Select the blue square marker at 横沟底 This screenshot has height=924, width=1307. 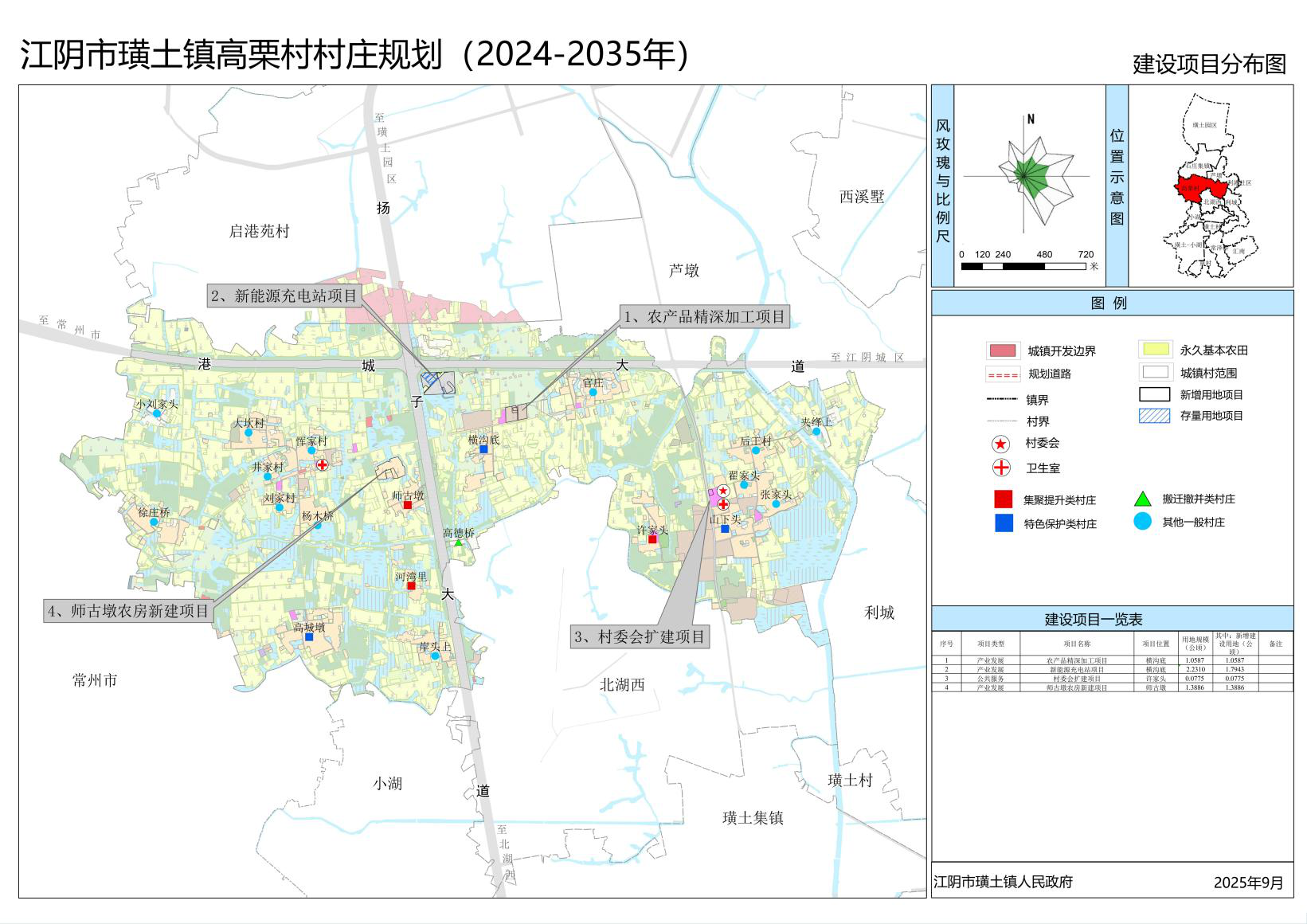[483, 449]
